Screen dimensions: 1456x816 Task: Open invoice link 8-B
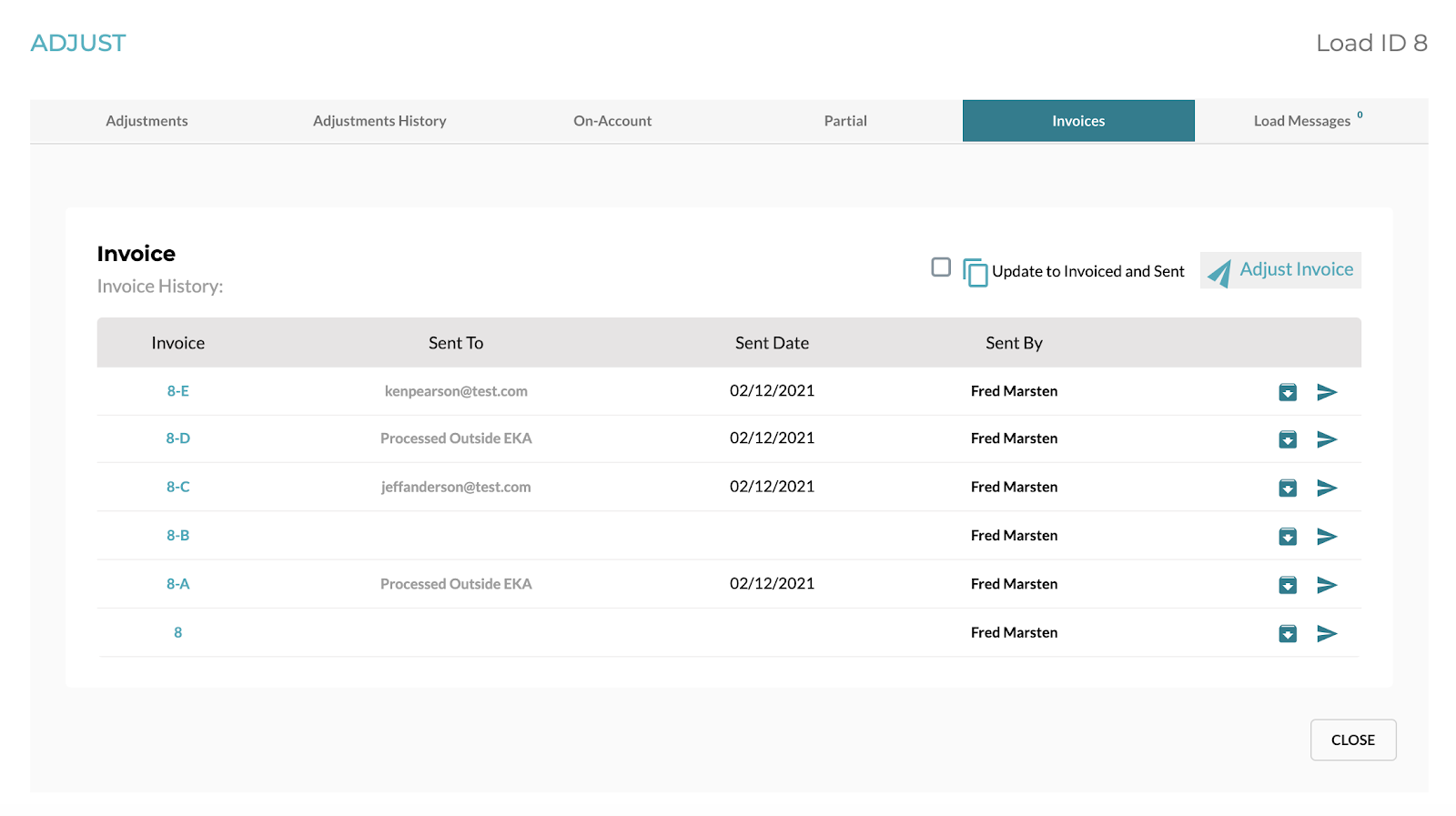click(177, 535)
